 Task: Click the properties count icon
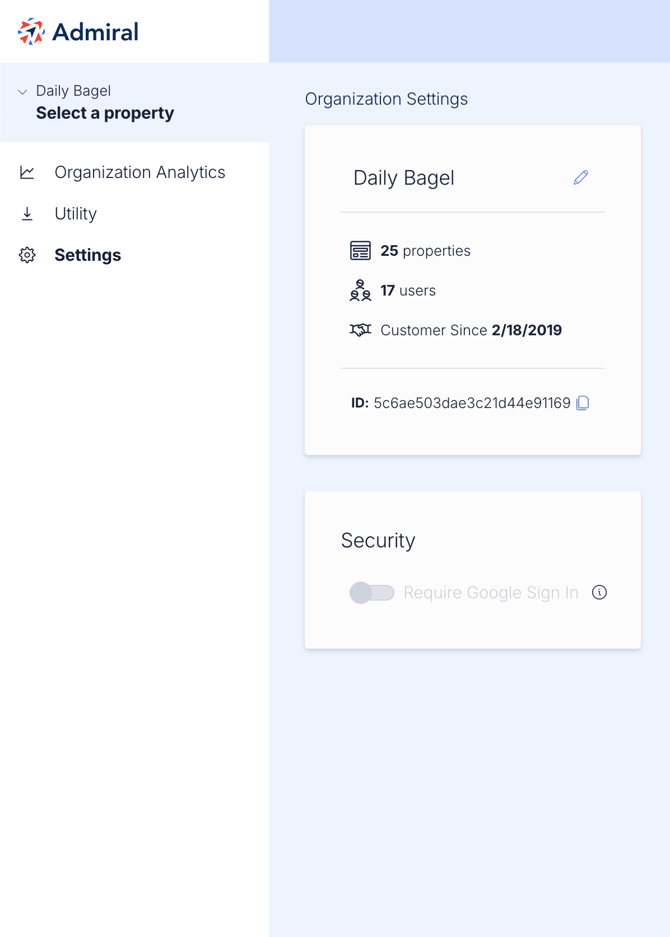coord(360,250)
